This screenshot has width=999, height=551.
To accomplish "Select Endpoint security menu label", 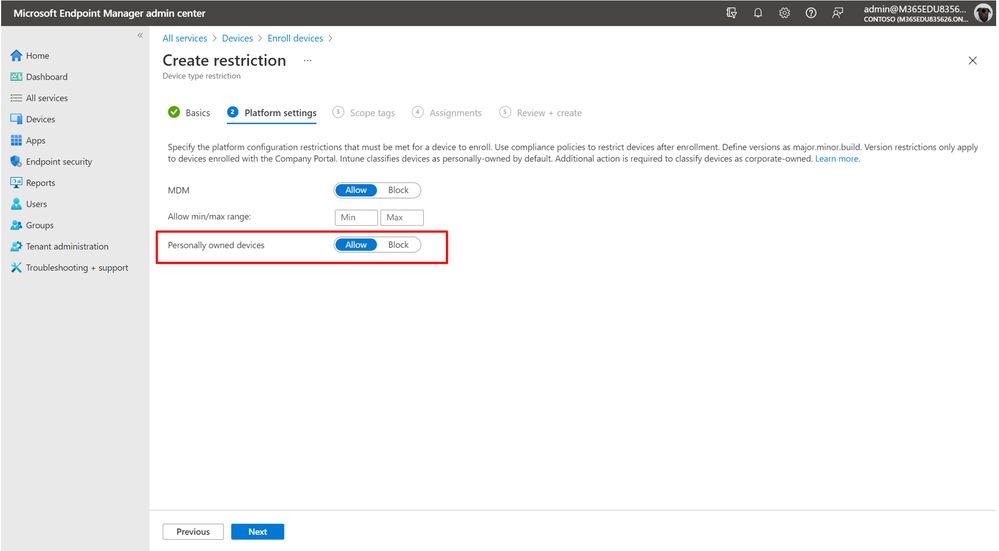I will [x=59, y=162].
